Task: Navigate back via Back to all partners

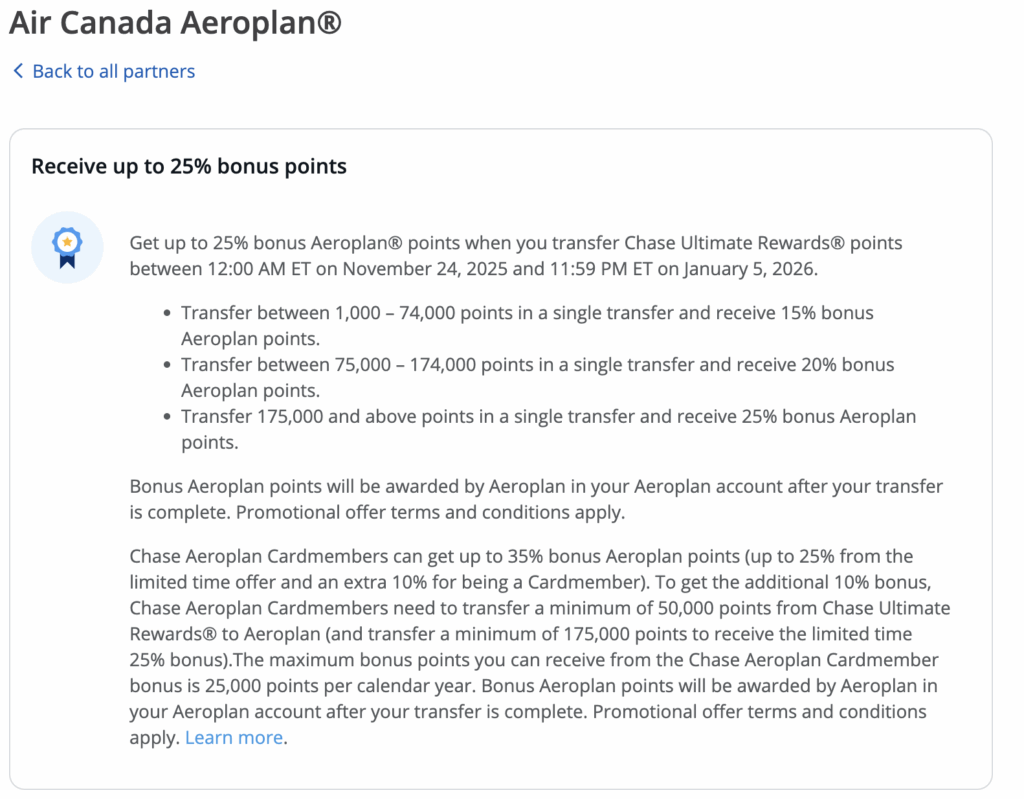Action: coord(112,71)
